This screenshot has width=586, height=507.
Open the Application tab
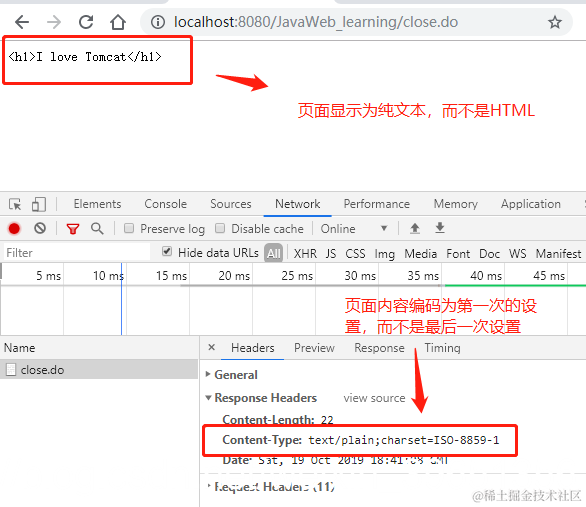[531, 204]
